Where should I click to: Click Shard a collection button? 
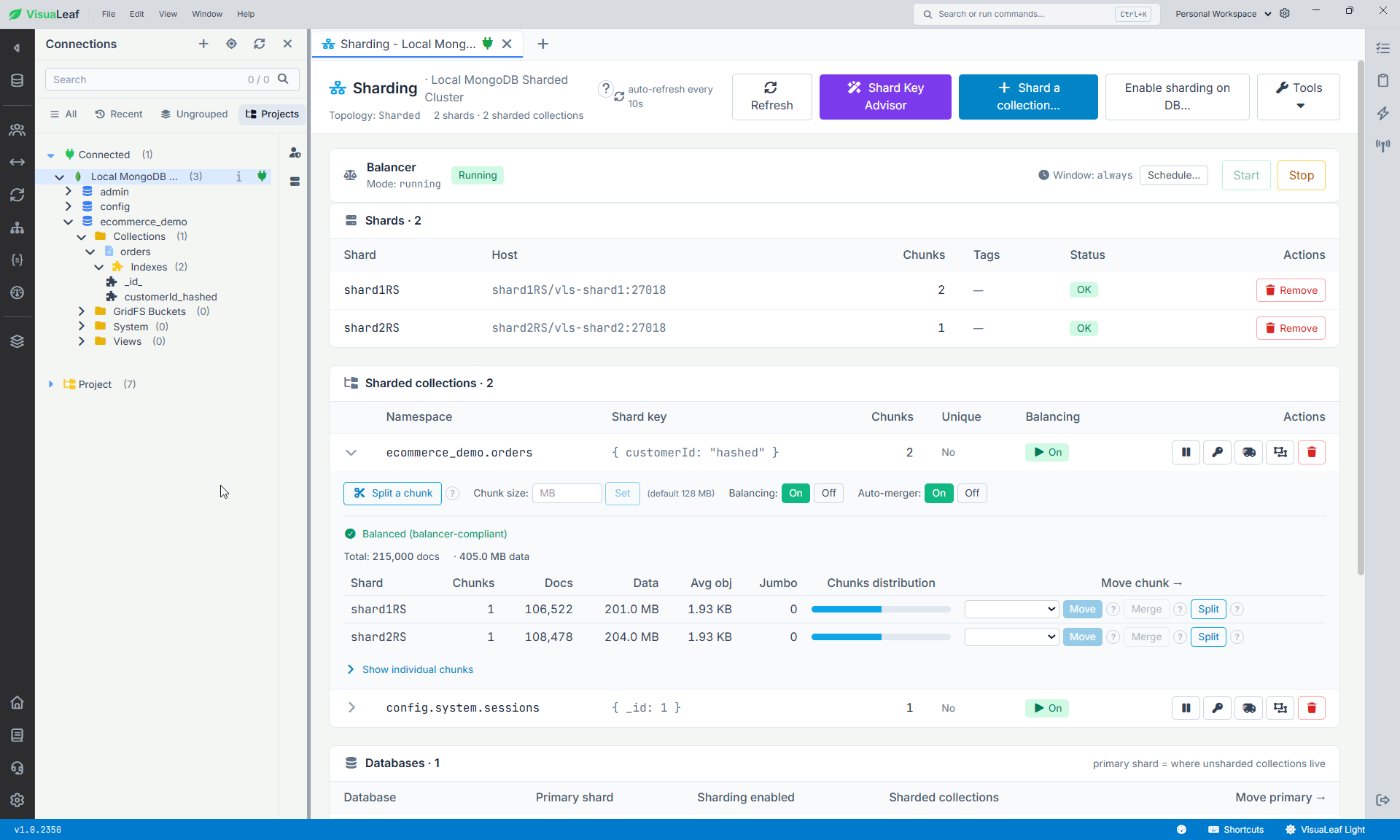click(x=1028, y=96)
